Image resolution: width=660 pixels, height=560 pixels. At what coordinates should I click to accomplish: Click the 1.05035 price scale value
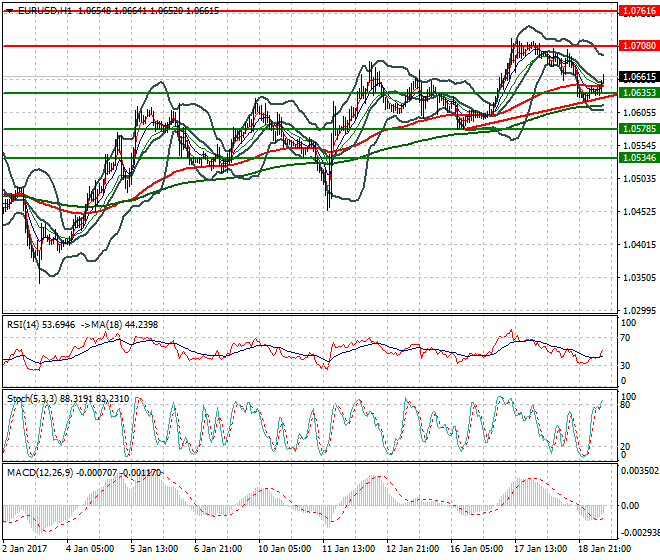point(639,179)
